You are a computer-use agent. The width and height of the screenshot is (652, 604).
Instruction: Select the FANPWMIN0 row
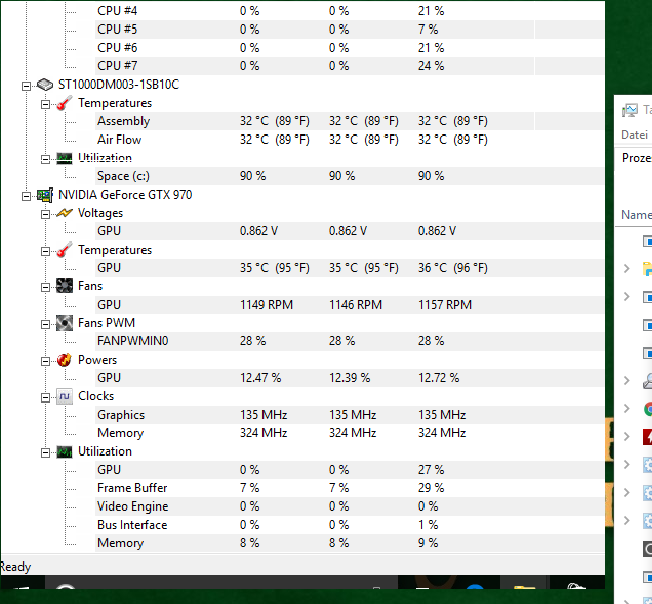tap(349, 341)
